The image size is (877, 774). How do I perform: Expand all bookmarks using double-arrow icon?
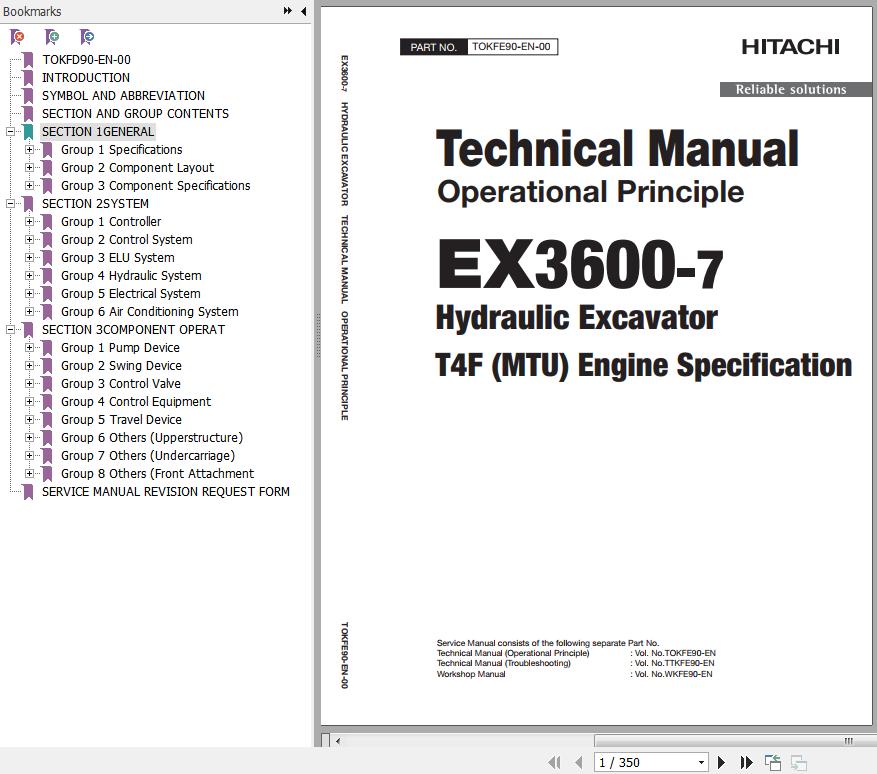(x=287, y=11)
